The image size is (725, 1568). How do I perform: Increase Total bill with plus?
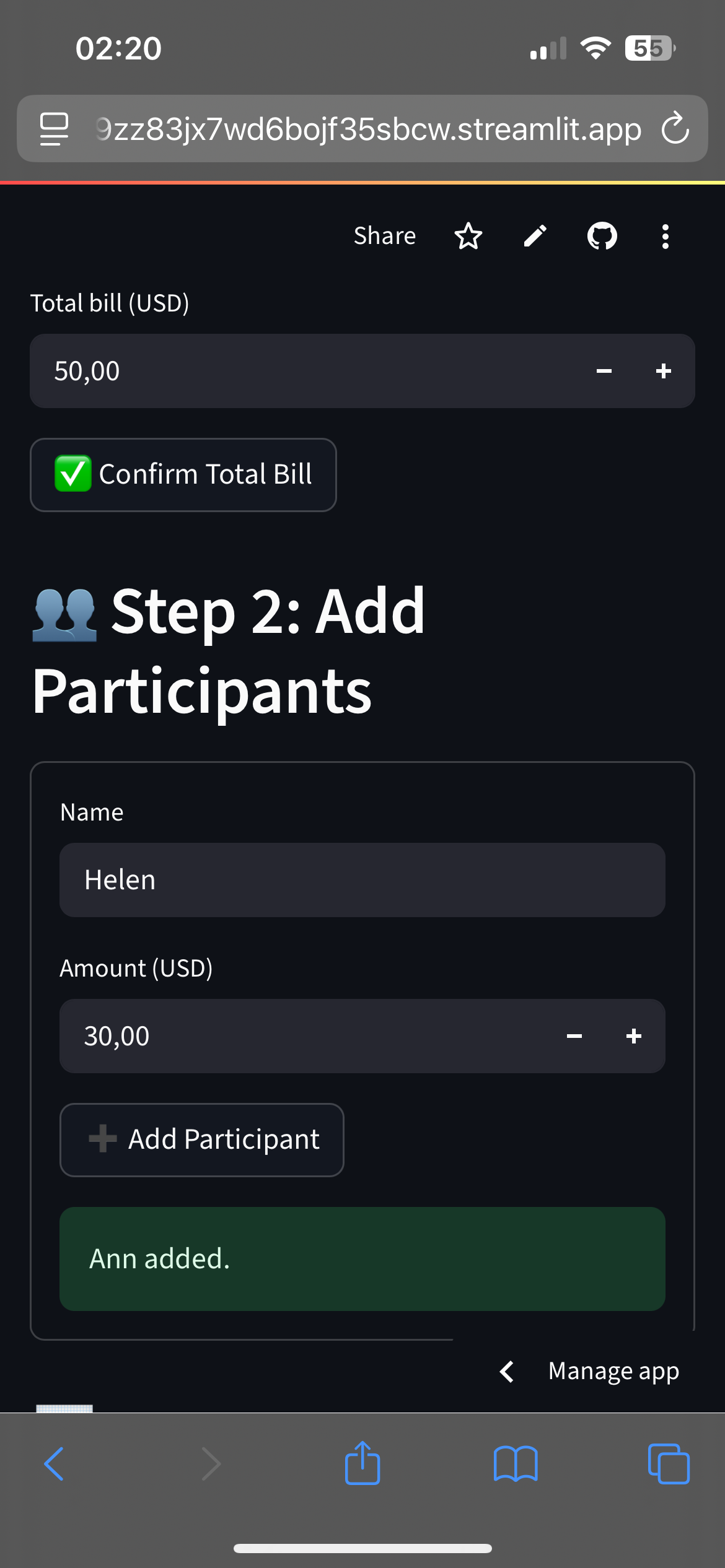tap(664, 371)
